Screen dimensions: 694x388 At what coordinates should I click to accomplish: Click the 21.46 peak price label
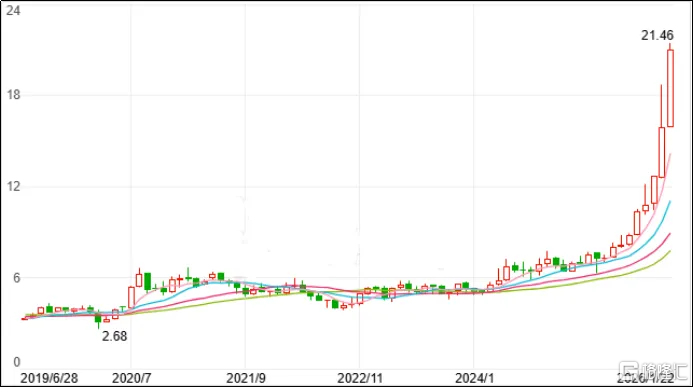point(657,35)
